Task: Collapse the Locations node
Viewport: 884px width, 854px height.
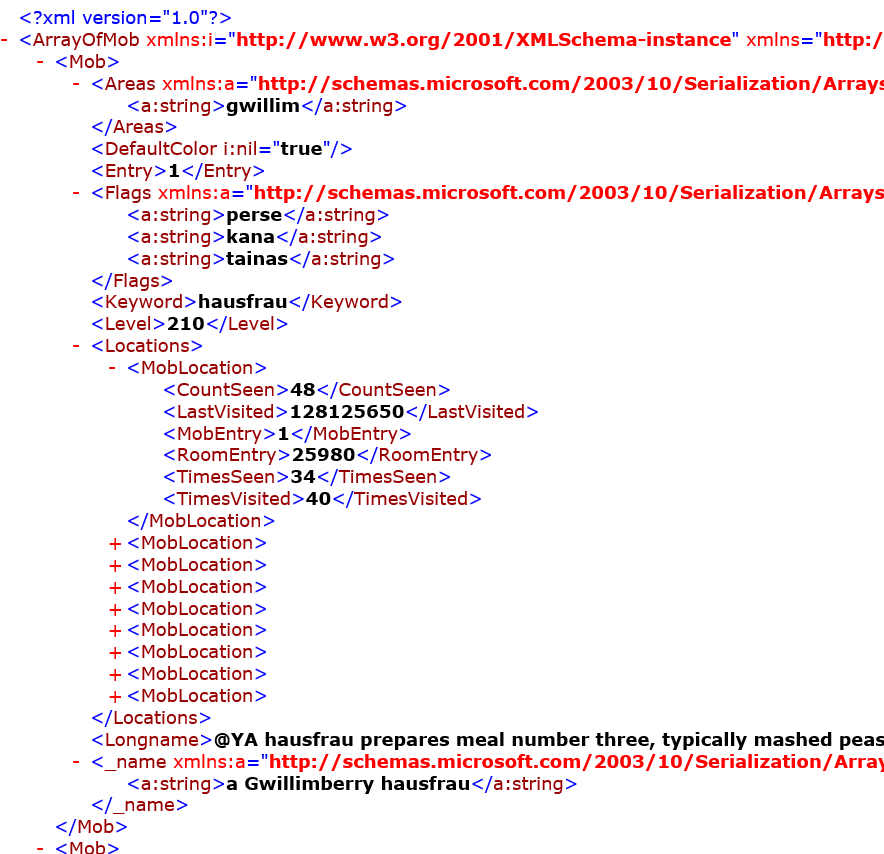Action: (76, 346)
